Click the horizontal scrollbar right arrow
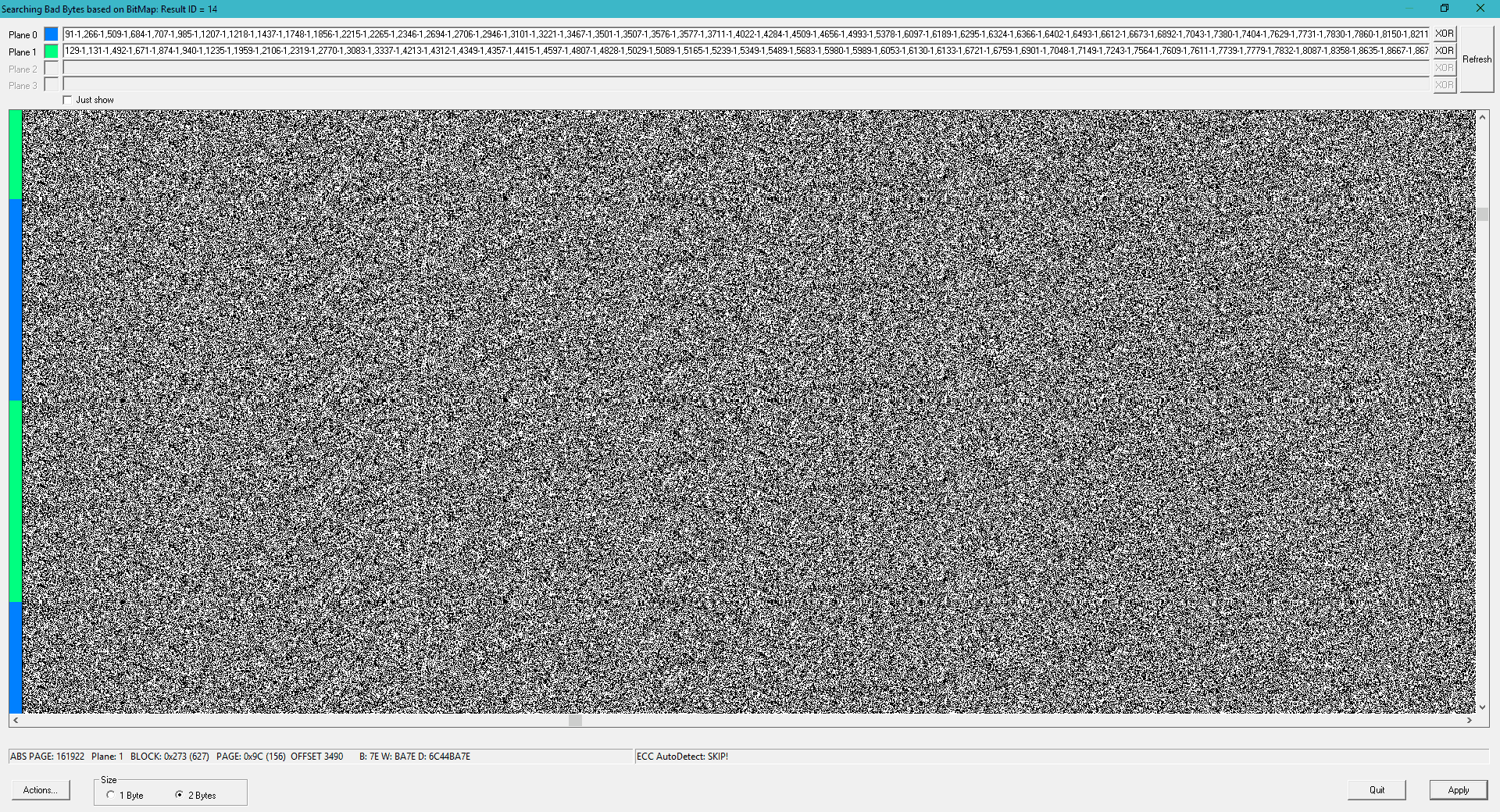Screen dimensions: 1500x812 1470,720
